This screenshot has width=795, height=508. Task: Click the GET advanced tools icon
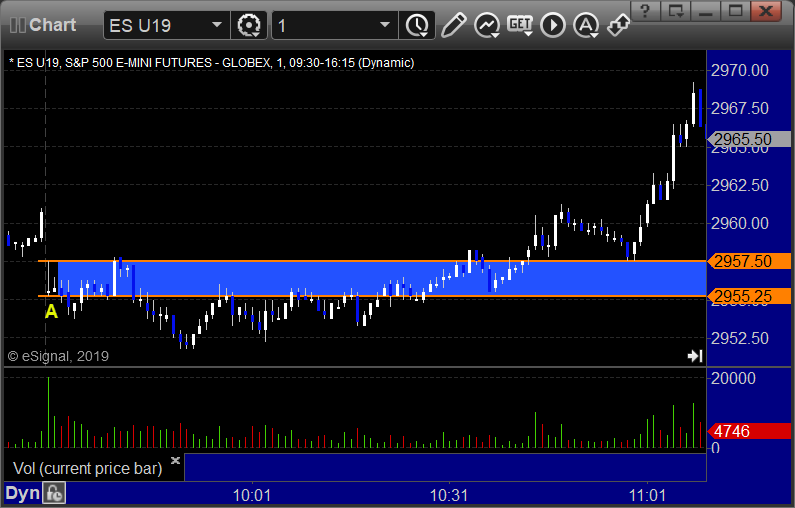tap(520, 25)
